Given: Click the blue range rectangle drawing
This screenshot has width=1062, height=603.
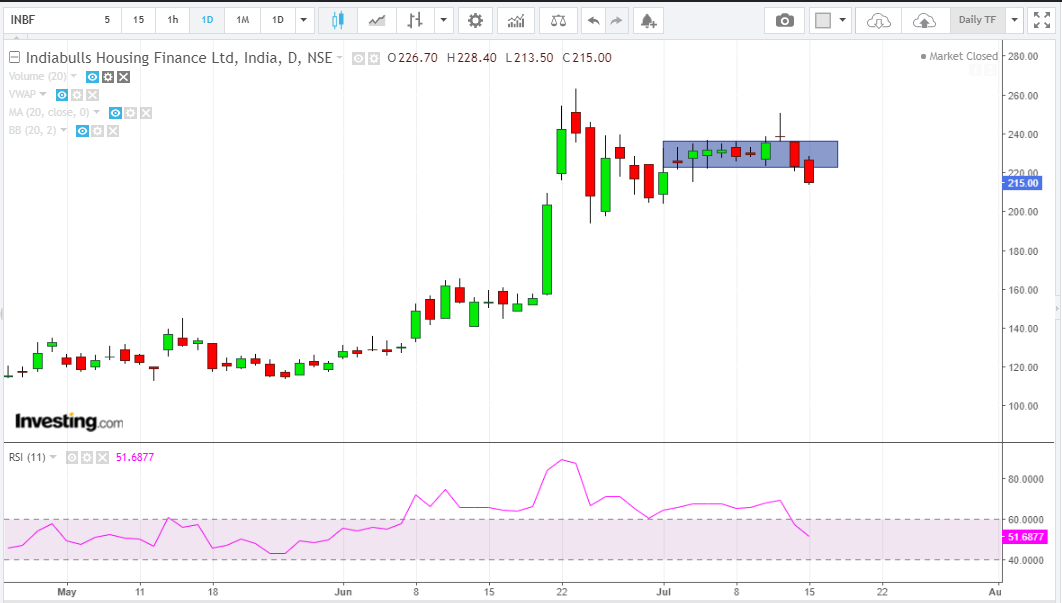Looking at the screenshot, I should pyautogui.click(x=750, y=154).
